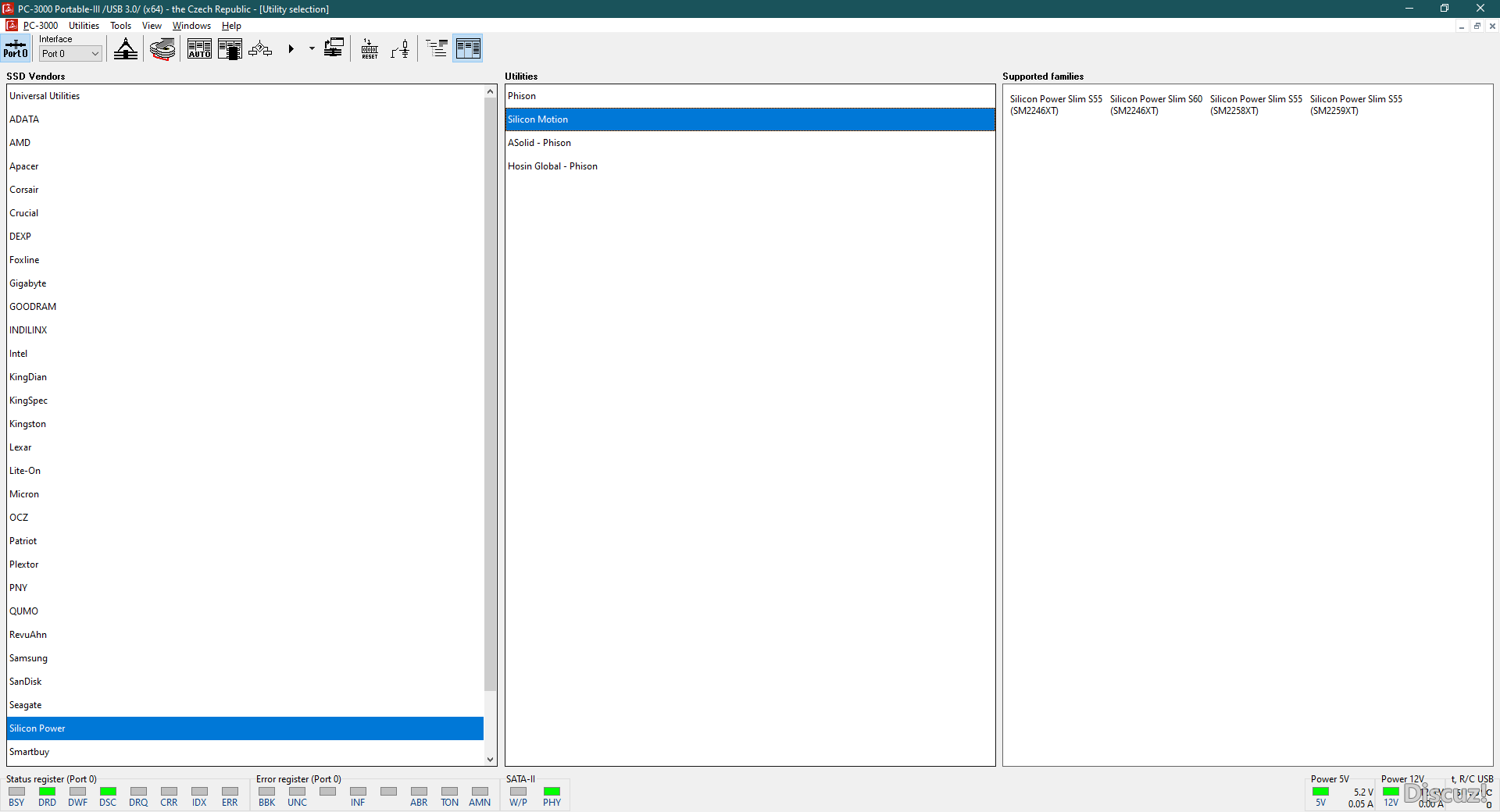Click the chip table toolbar icon
The image size is (1500, 812).
tap(230, 49)
